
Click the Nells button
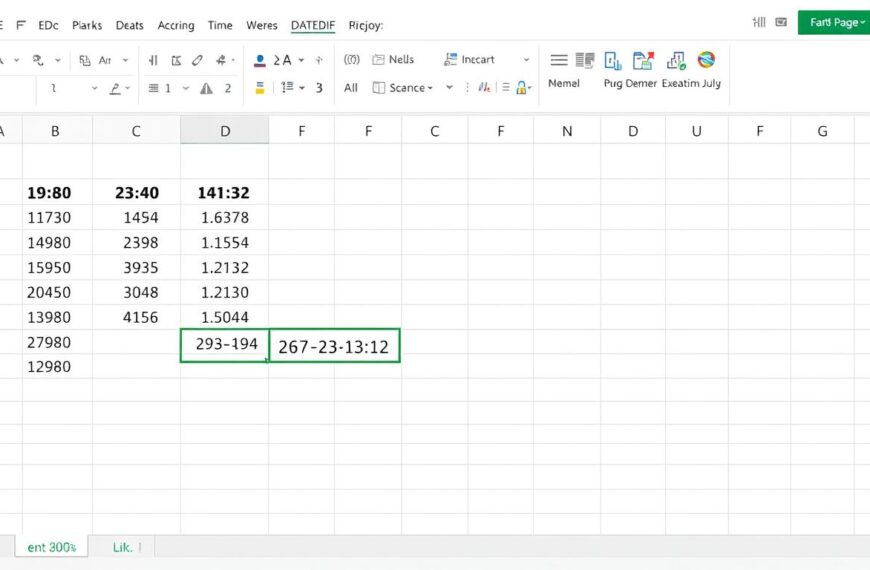[393, 59]
